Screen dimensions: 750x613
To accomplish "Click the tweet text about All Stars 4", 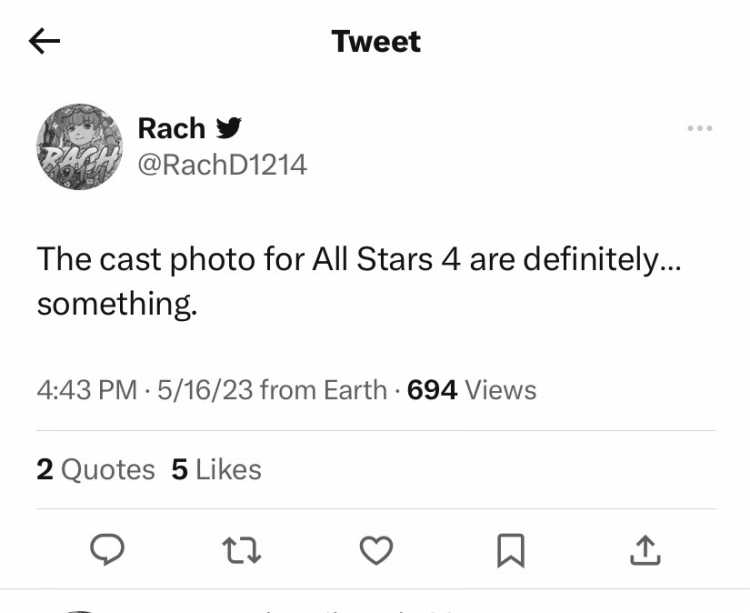I will click(359, 281).
